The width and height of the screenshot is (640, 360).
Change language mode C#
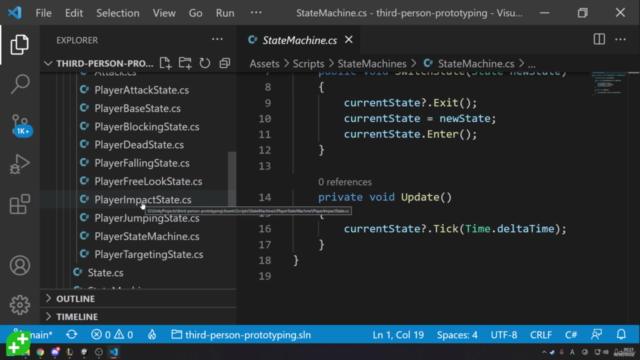click(571, 335)
